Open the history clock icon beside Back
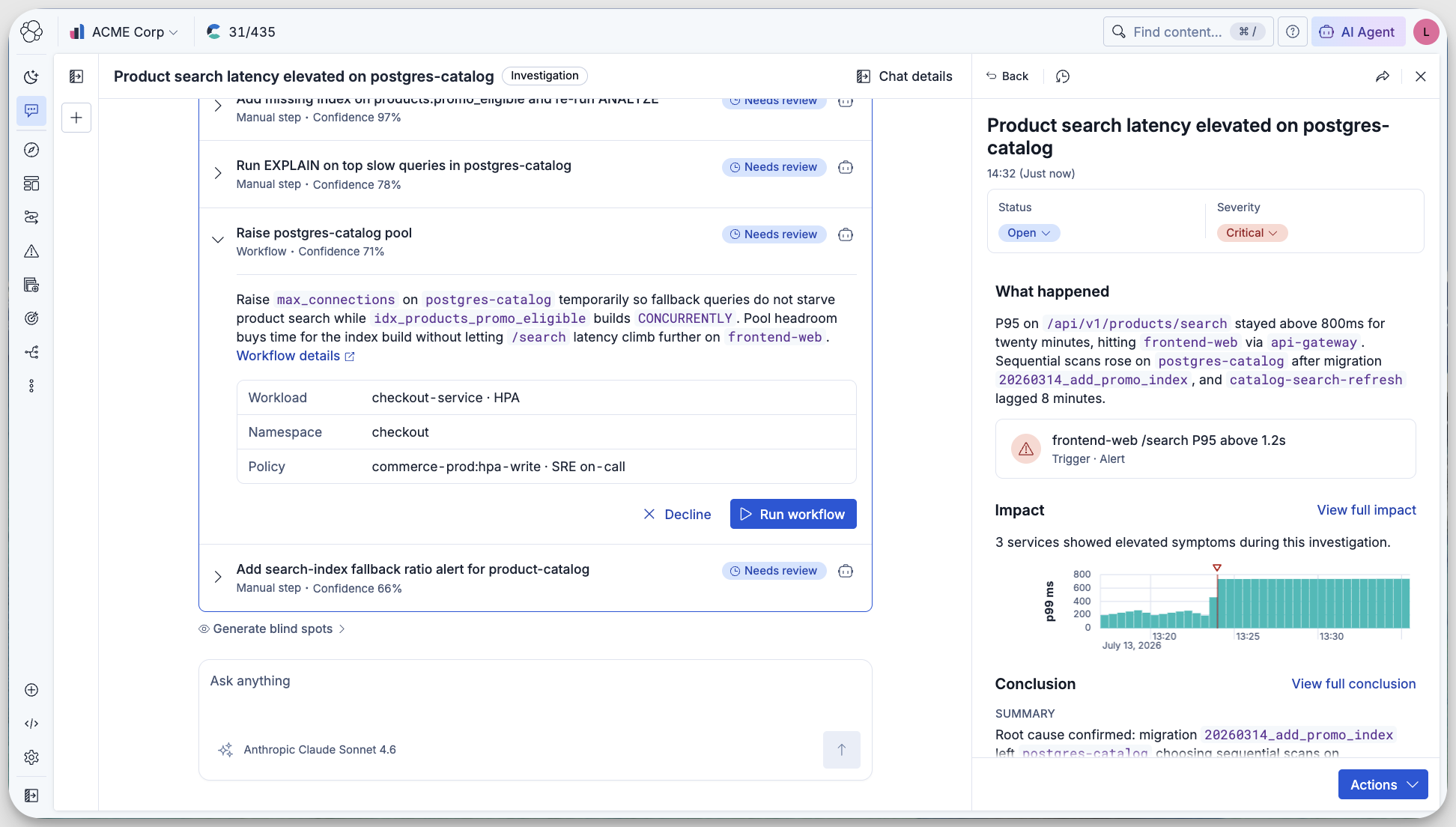1456x827 pixels. click(x=1063, y=76)
